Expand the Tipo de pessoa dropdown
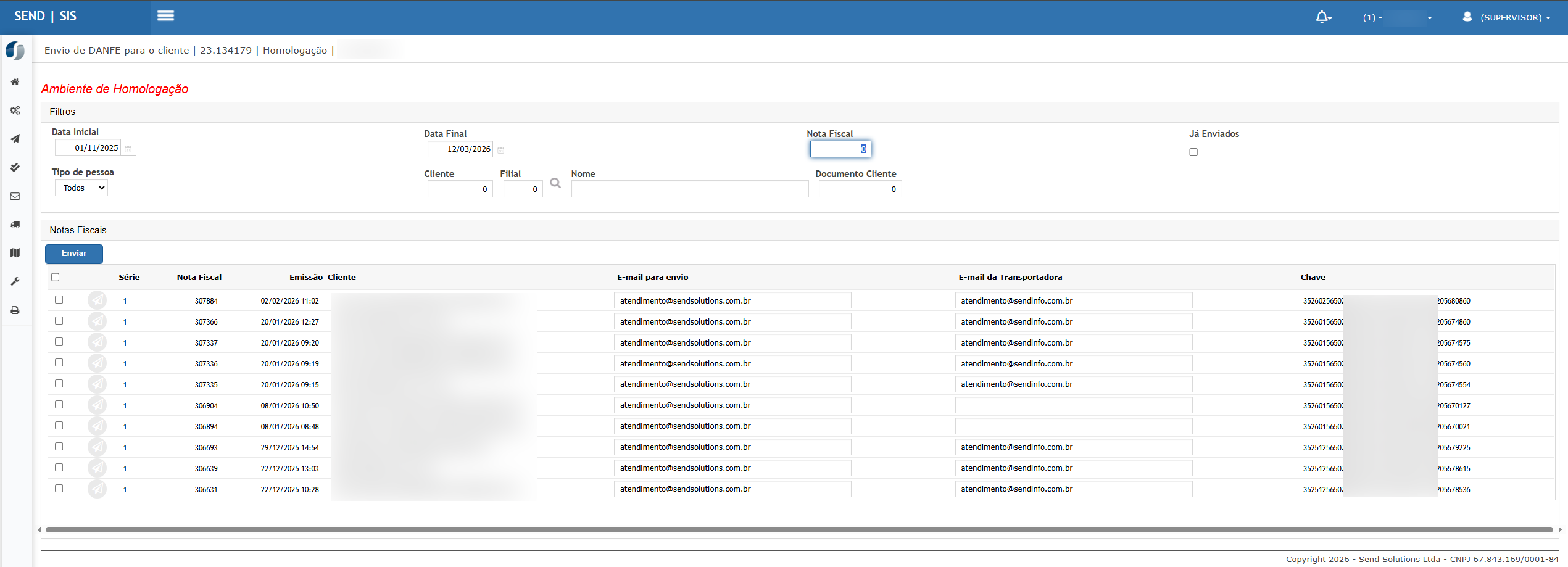The width and height of the screenshot is (1568, 567). click(81, 188)
